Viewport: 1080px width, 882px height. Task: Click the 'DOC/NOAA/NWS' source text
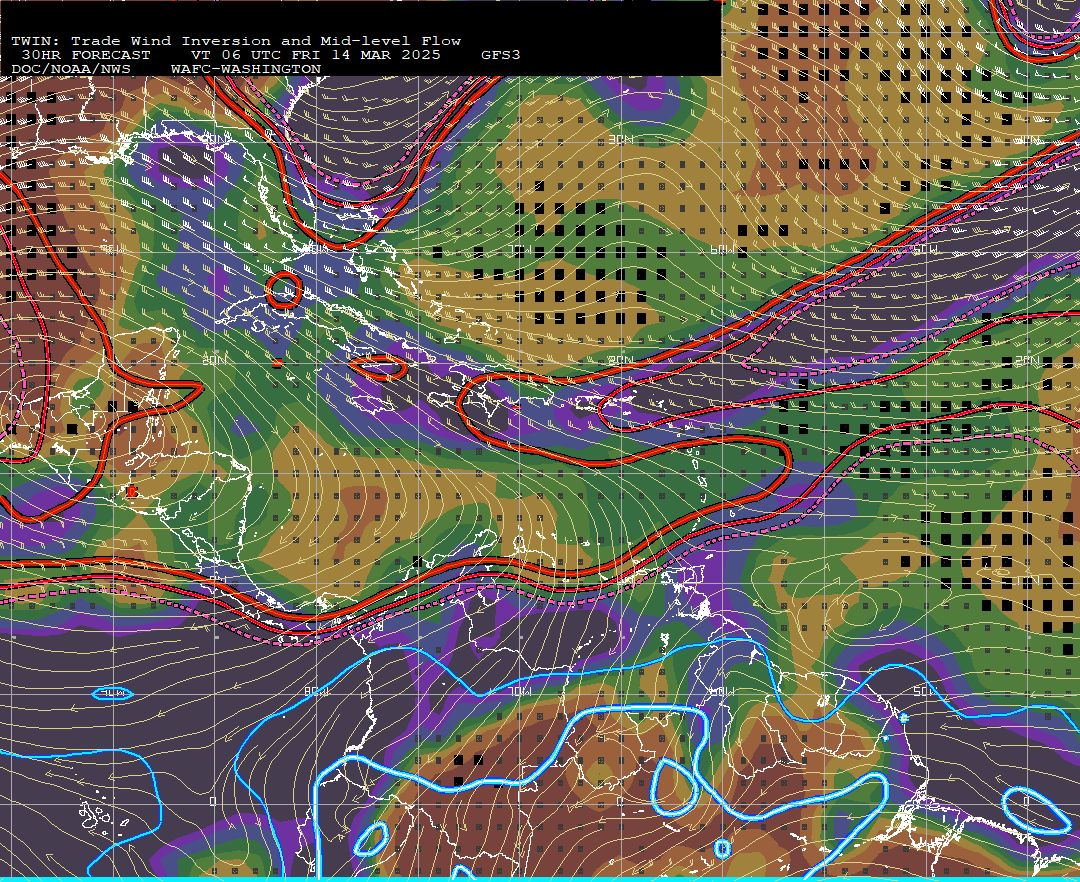point(71,69)
